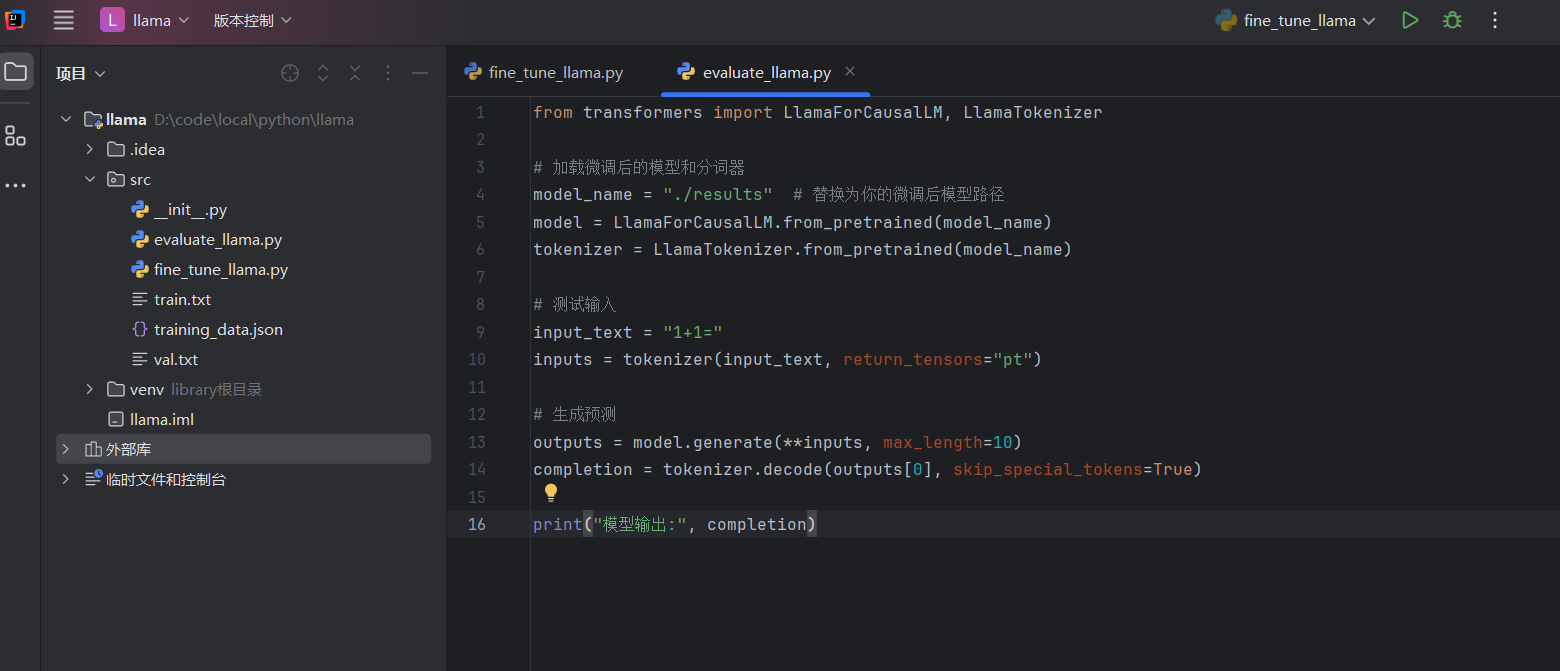Collapse the src folder
Image resolution: width=1560 pixels, height=671 pixels.
click(x=90, y=179)
